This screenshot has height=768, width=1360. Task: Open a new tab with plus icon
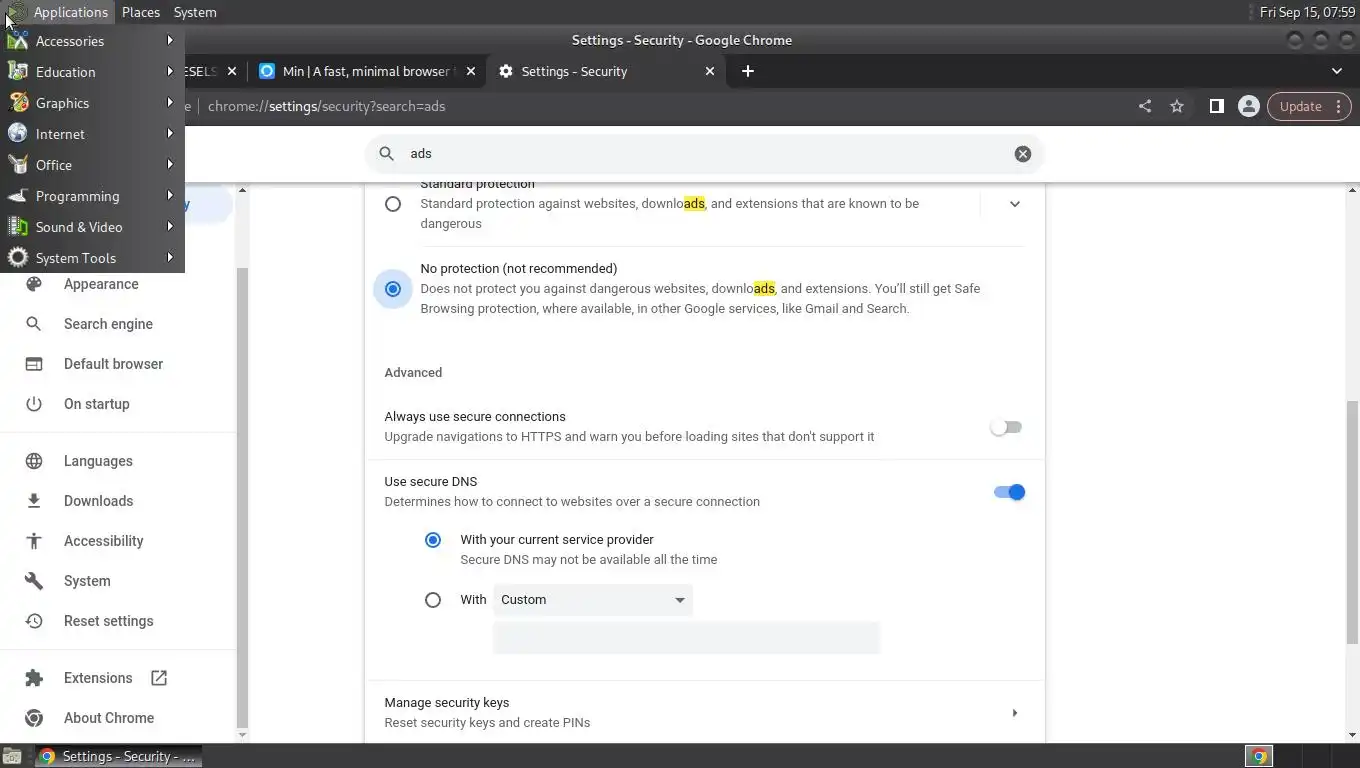748,71
